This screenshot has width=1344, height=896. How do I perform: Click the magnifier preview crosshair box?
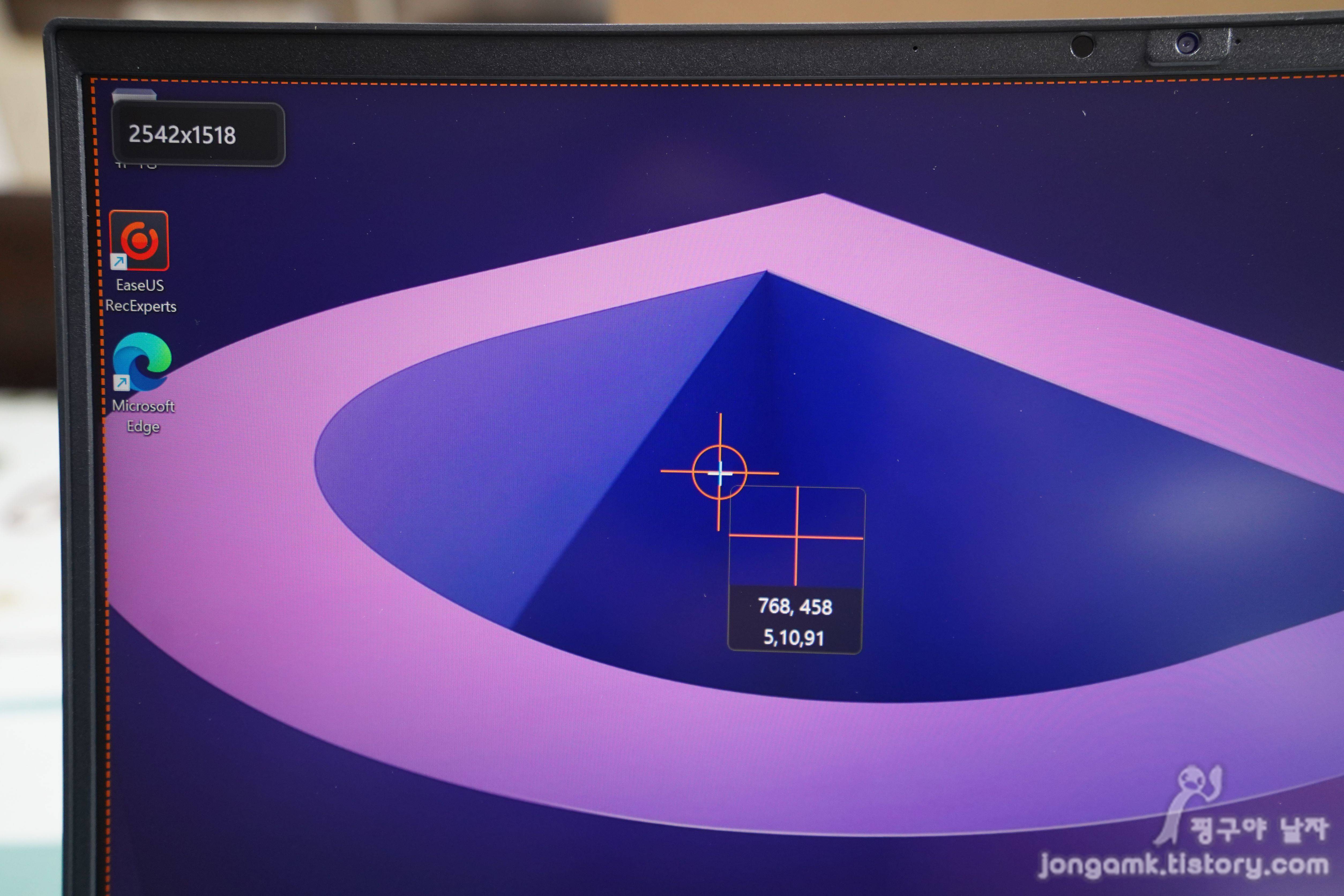pyautogui.click(x=797, y=537)
